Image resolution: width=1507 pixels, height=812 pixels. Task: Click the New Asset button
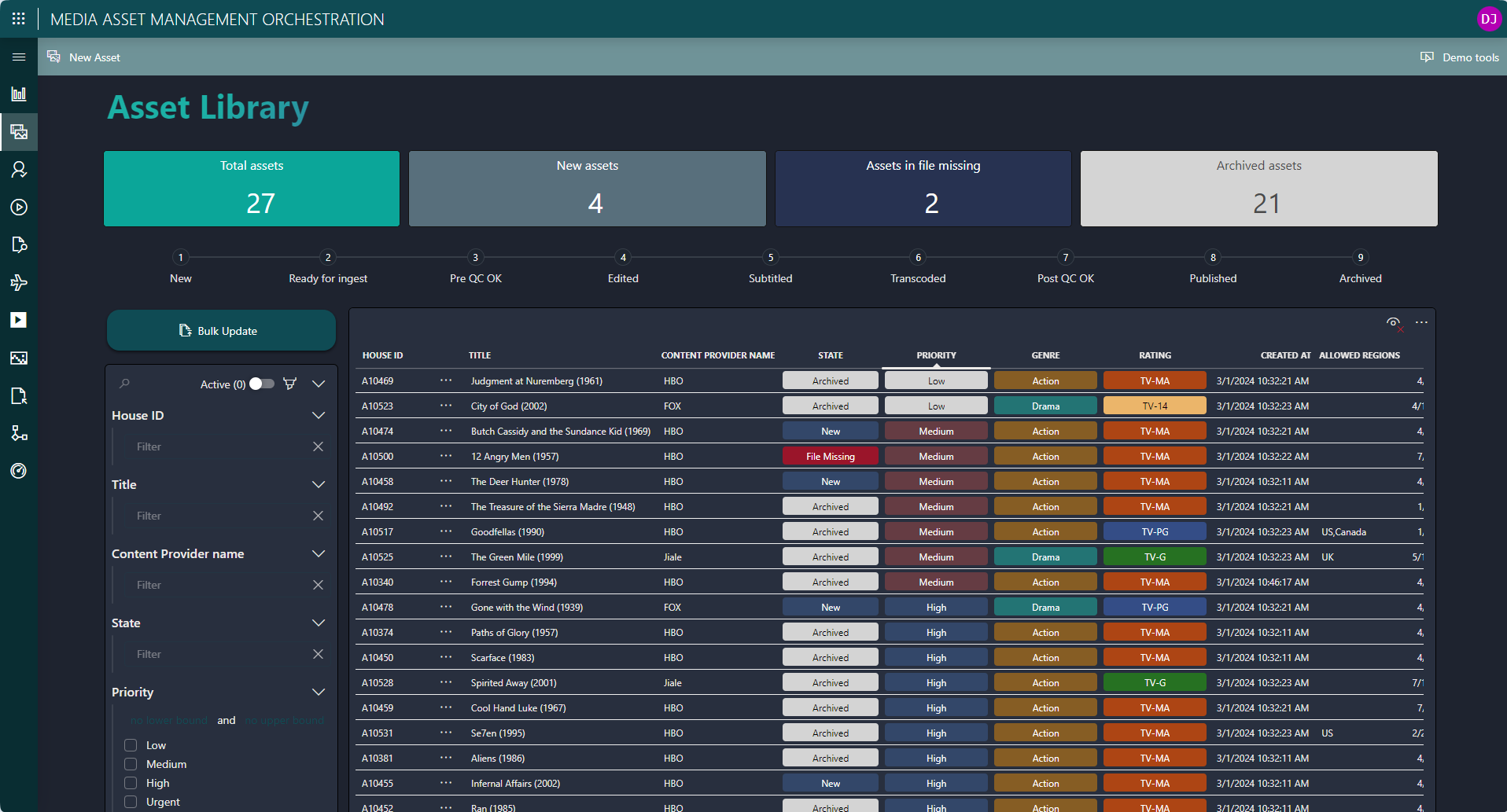point(84,57)
